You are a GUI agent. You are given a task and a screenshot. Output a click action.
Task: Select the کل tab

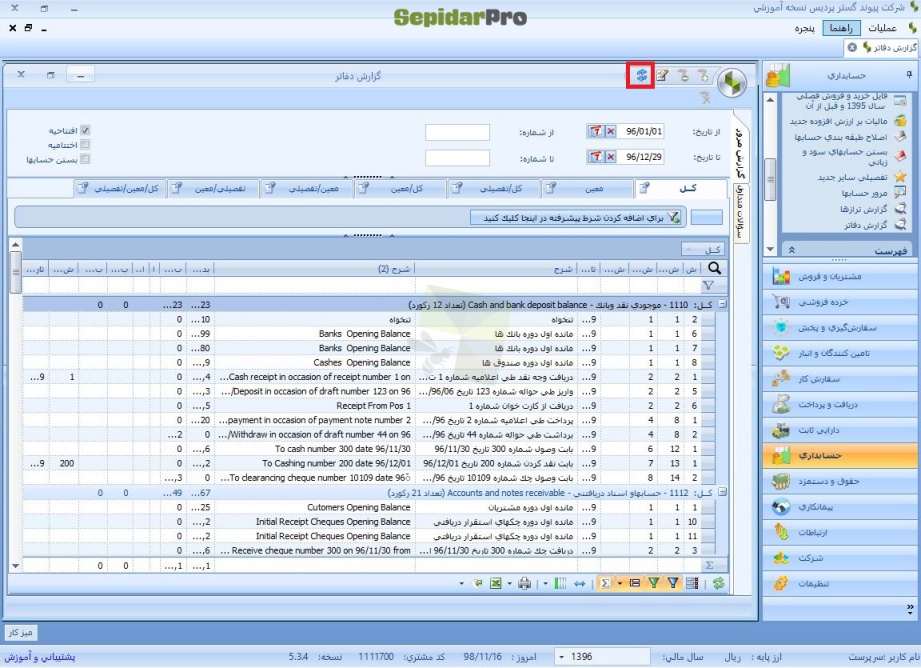680,188
